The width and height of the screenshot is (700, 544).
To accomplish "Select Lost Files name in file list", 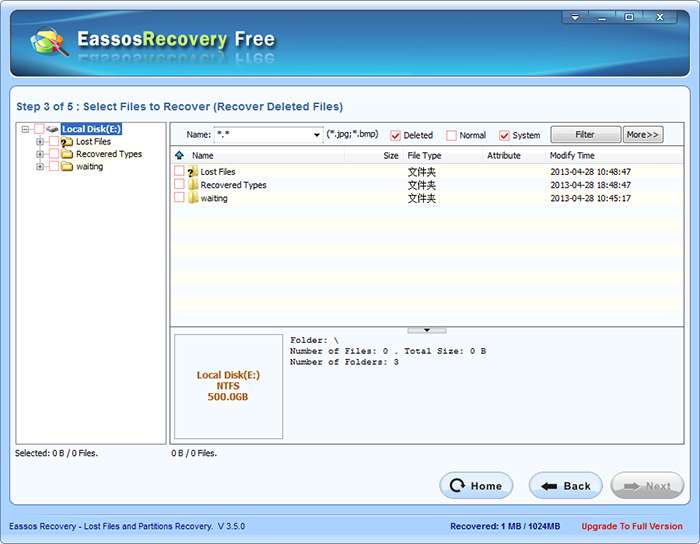I will 217,171.
